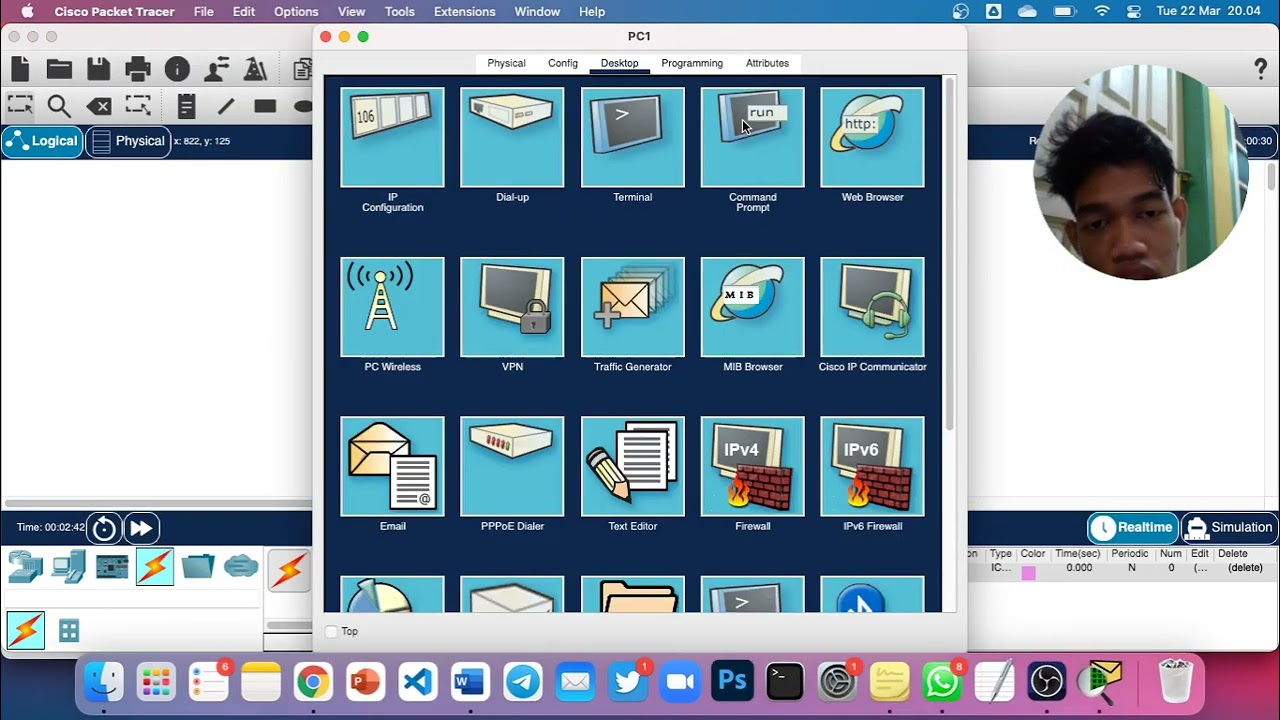This screenshot has width=1280, height=720.
Task: Open the Command Prompt app
Action: coord(752,137)
